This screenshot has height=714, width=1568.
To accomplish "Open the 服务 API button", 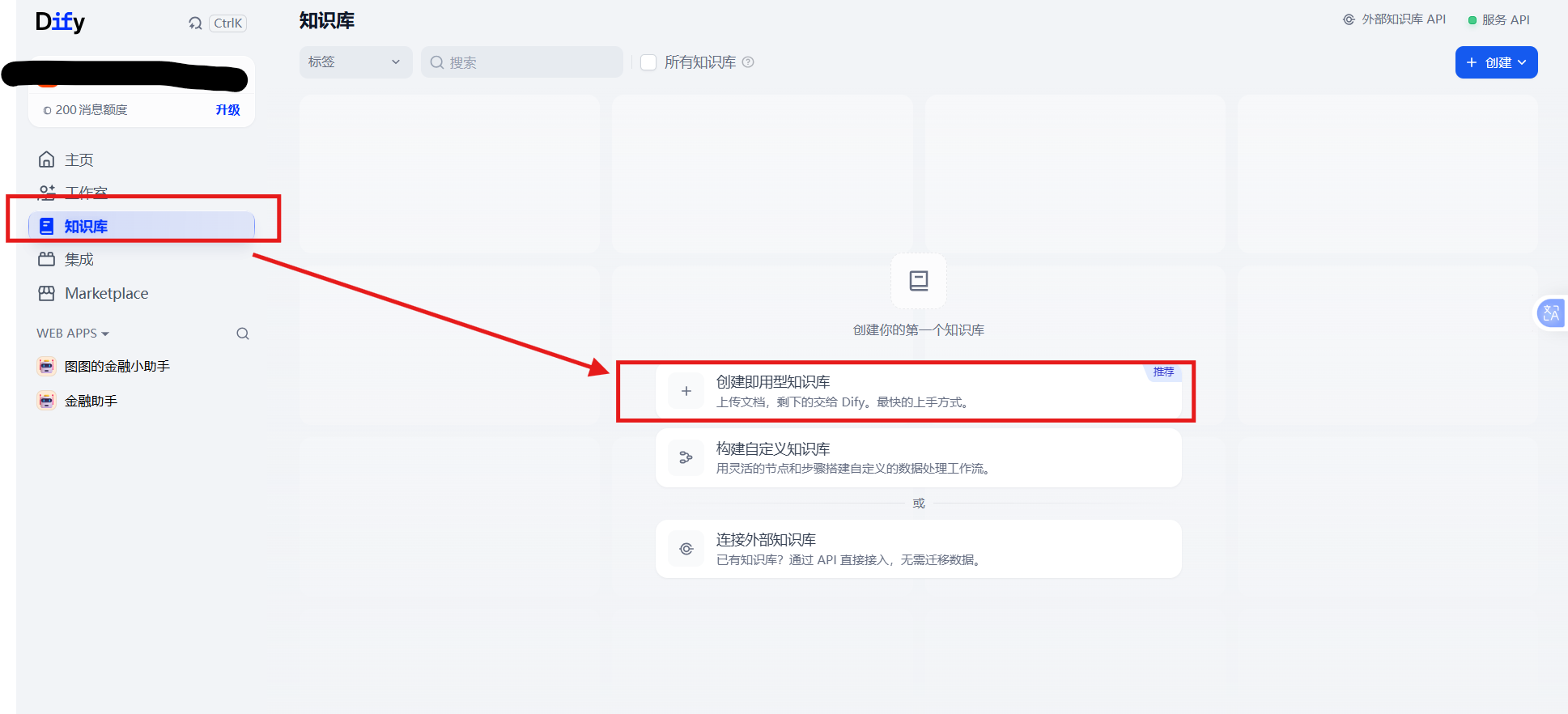I will [x=1498, y=19].
